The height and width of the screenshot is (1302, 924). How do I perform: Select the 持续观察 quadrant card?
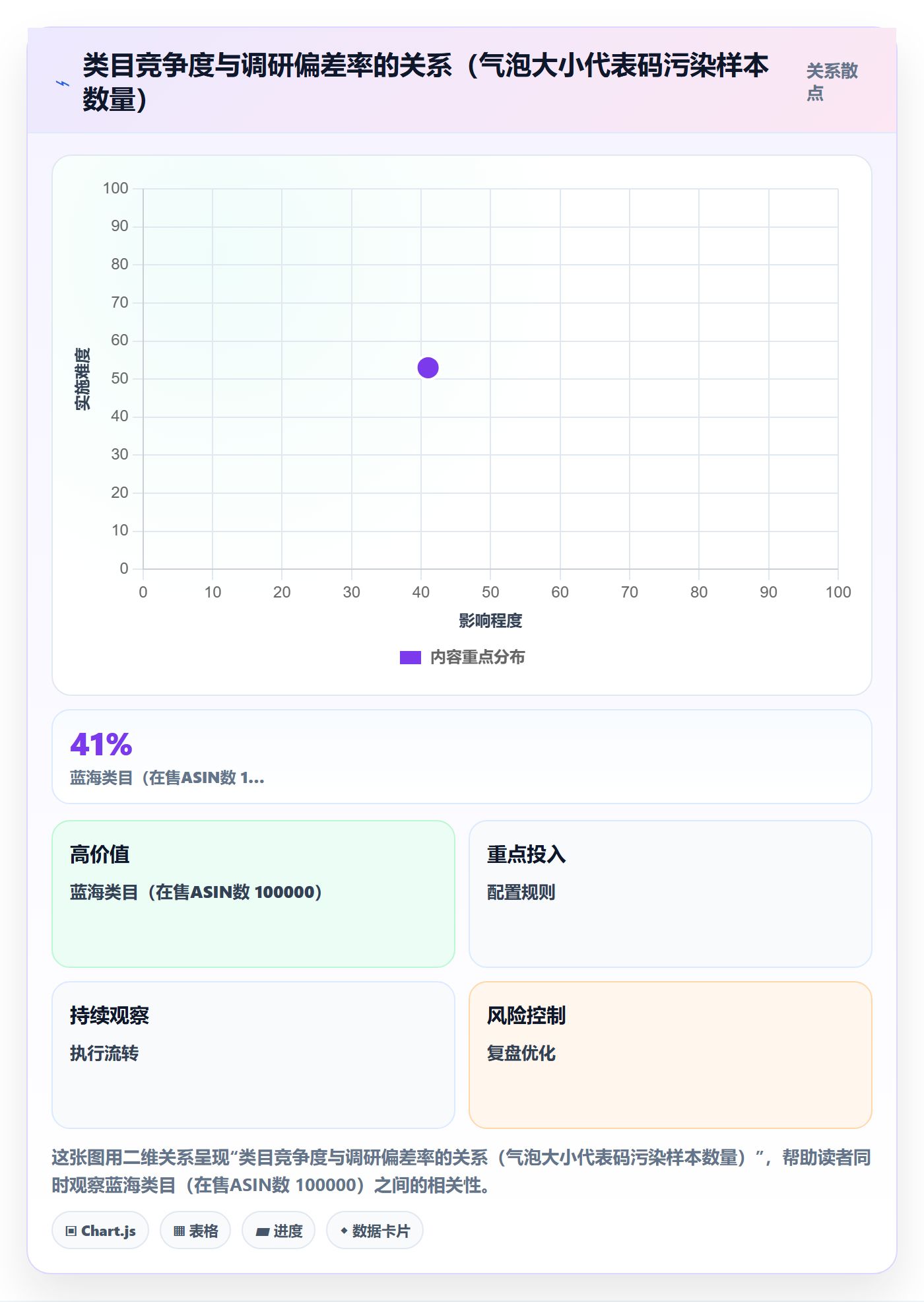[253, 1055]
